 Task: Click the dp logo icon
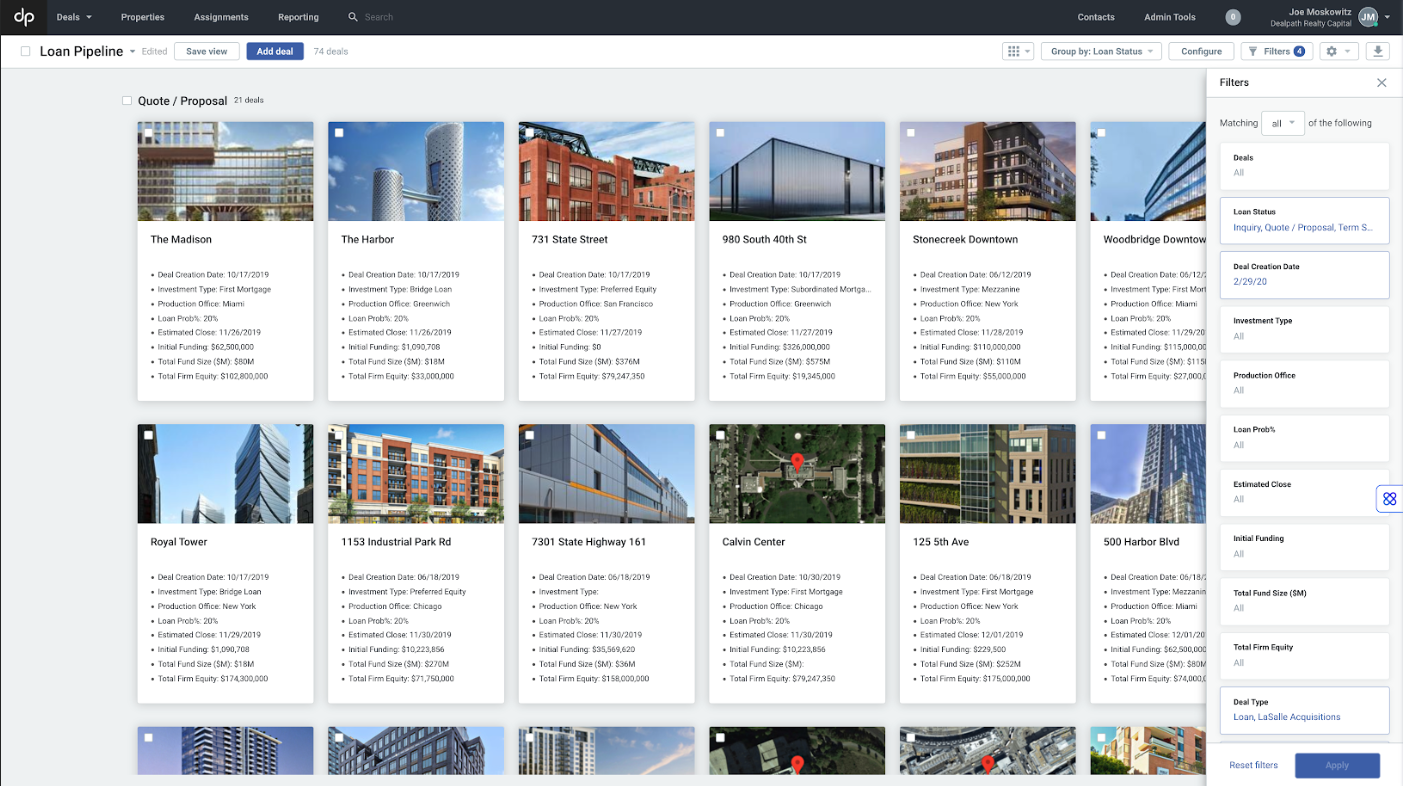coord(22,17)
